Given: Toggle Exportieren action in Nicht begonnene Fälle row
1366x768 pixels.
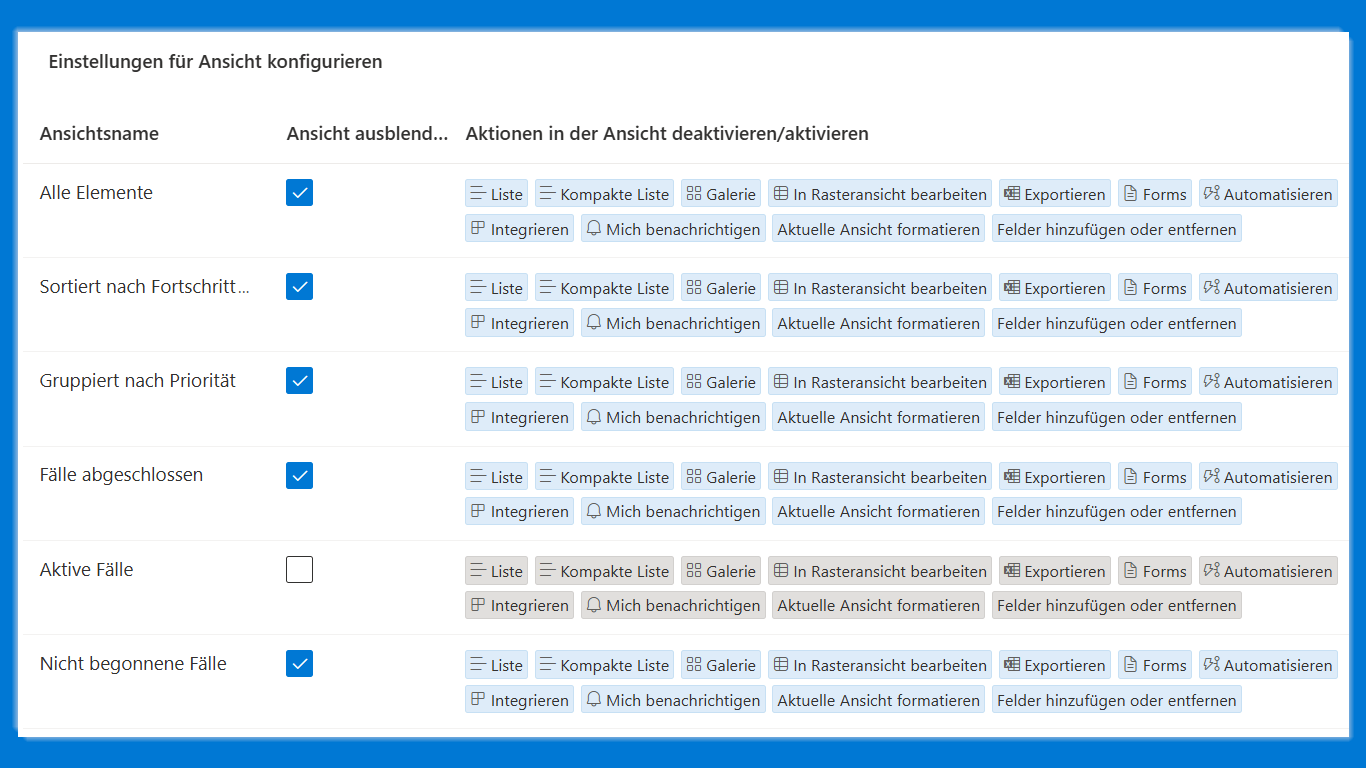Looking at the screenshot, I should point(1054,665).
